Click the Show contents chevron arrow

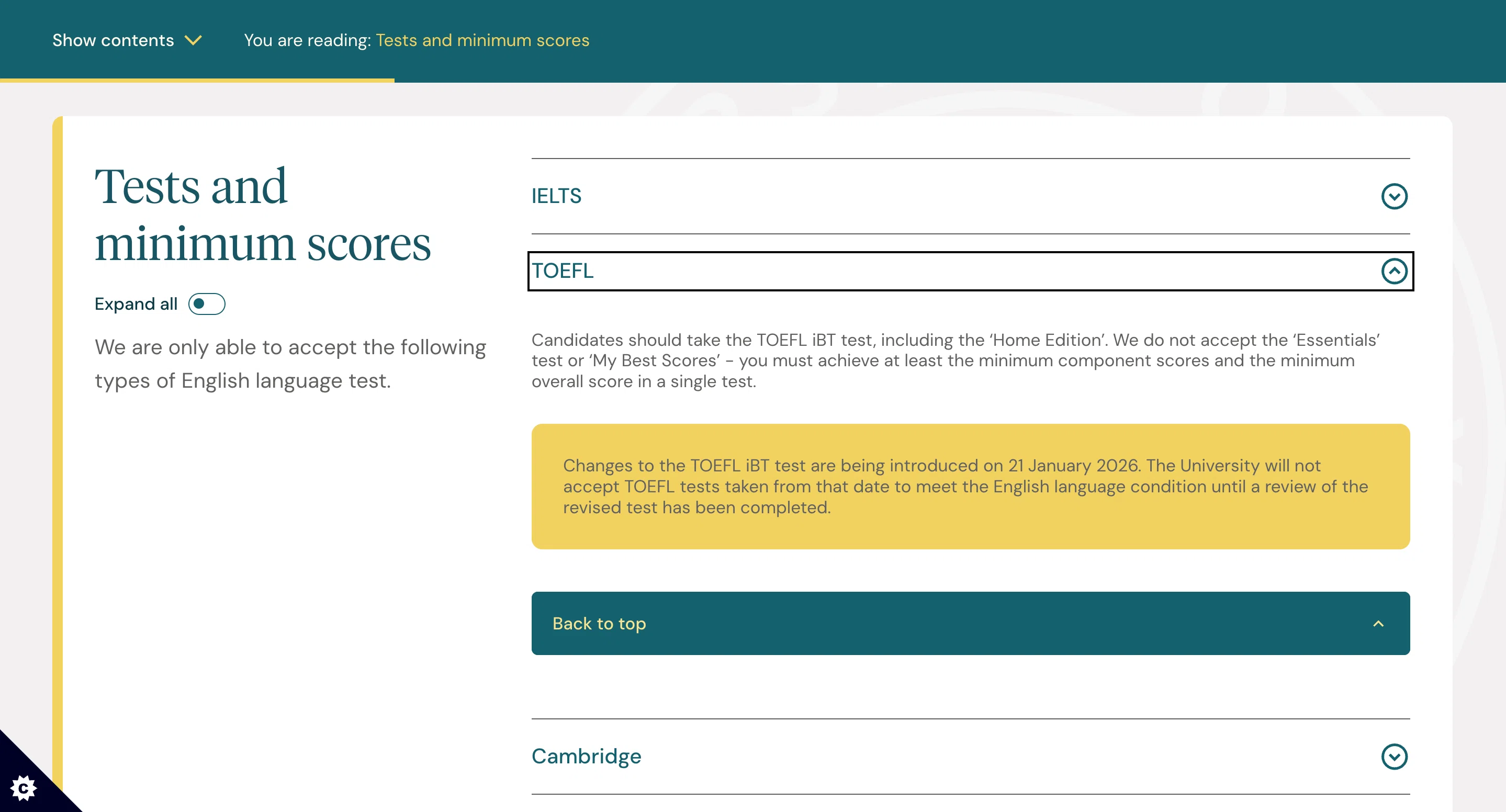pos(193,40)
